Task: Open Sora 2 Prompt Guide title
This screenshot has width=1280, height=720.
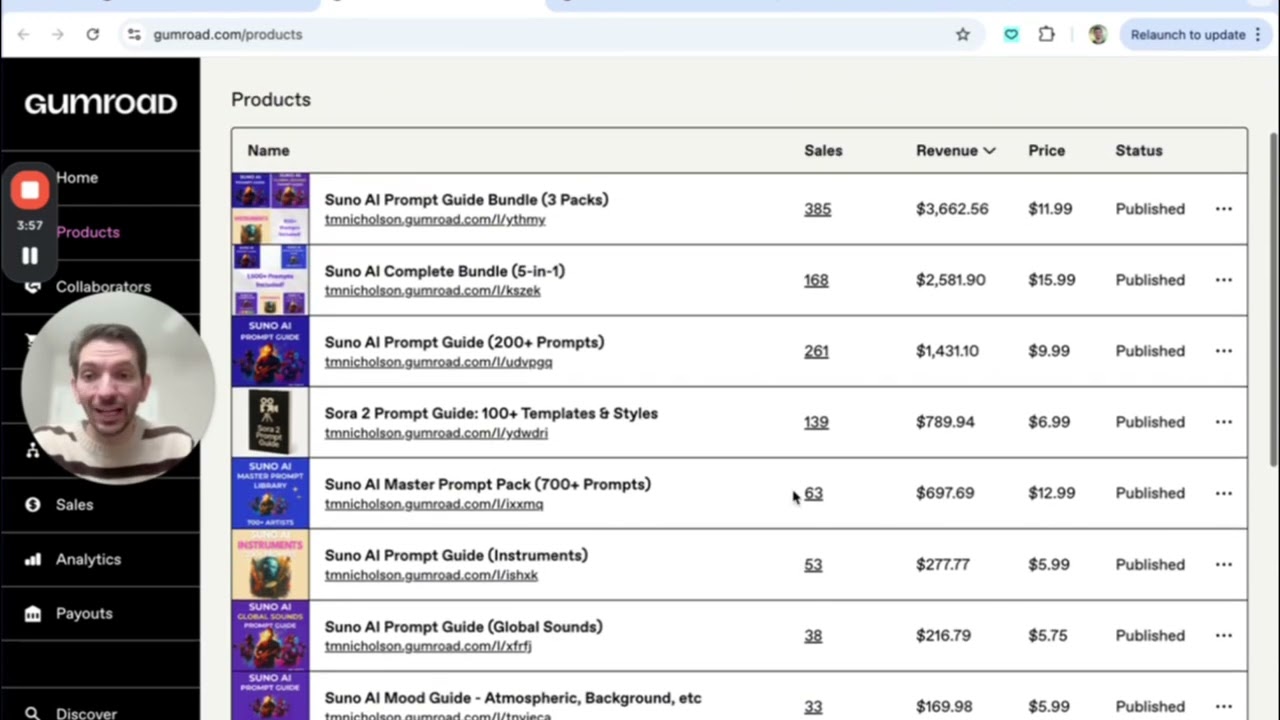Action: point(491,413)
